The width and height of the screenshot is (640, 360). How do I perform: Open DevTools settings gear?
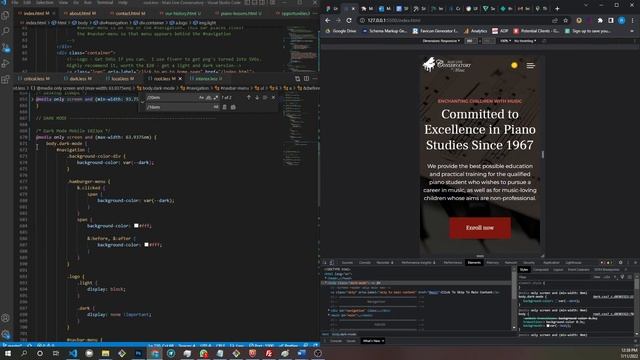pos(620,262)
